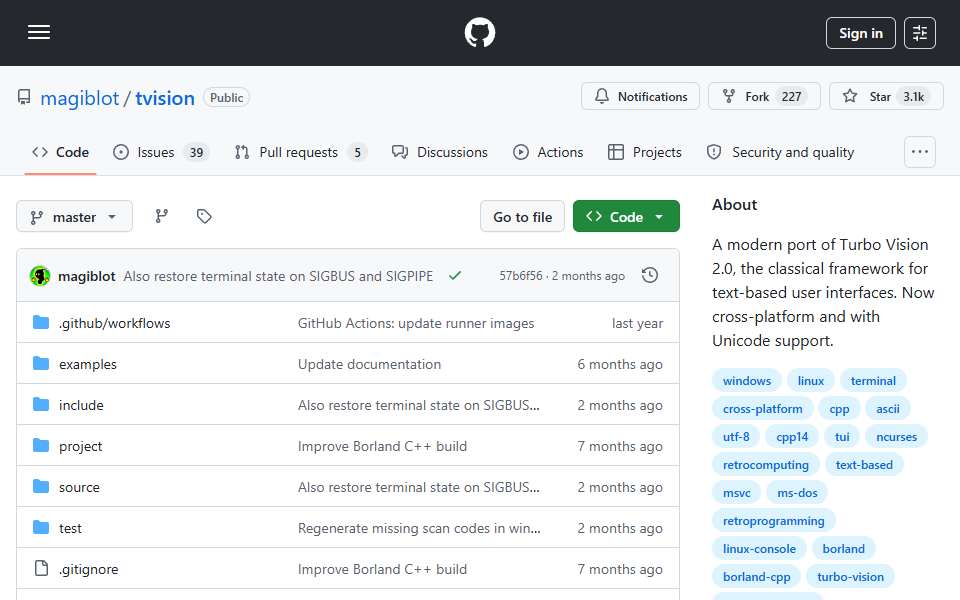Select the retrocomputing topic tag

(x=765, y=465)
